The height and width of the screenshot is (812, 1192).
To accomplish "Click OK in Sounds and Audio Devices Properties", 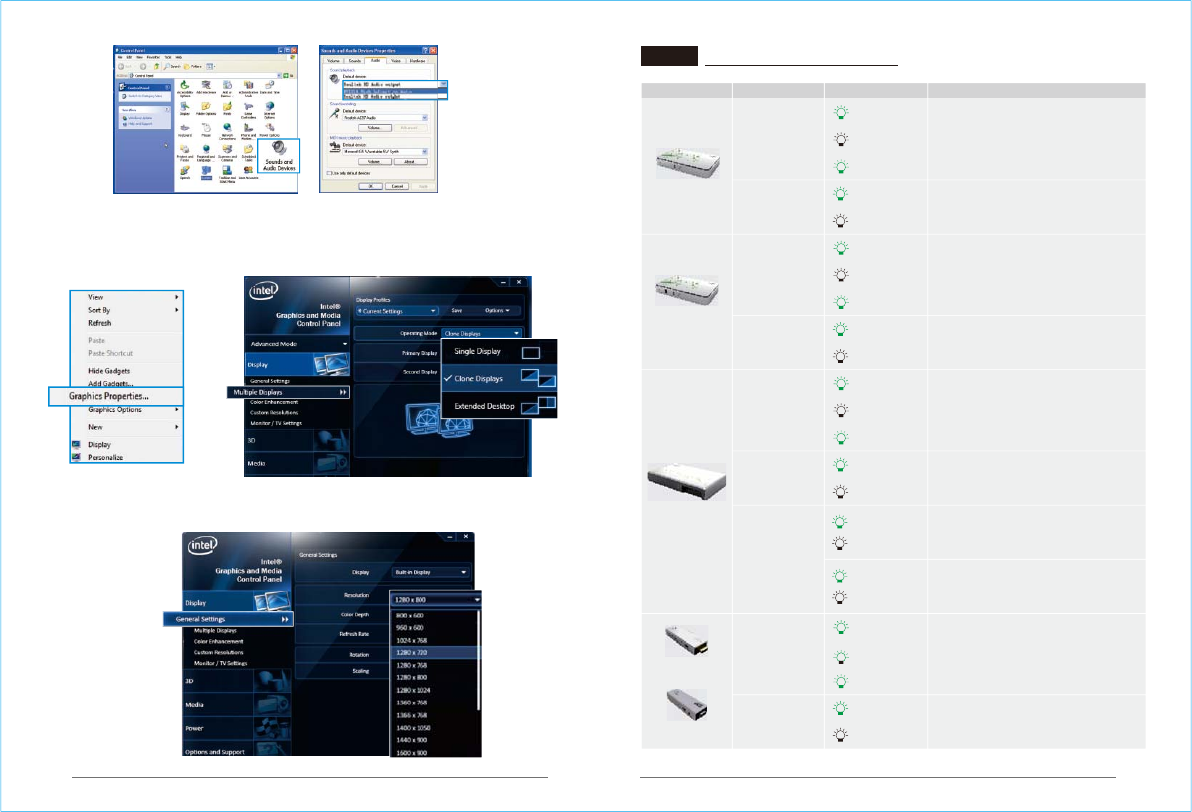I will point(370,186).
